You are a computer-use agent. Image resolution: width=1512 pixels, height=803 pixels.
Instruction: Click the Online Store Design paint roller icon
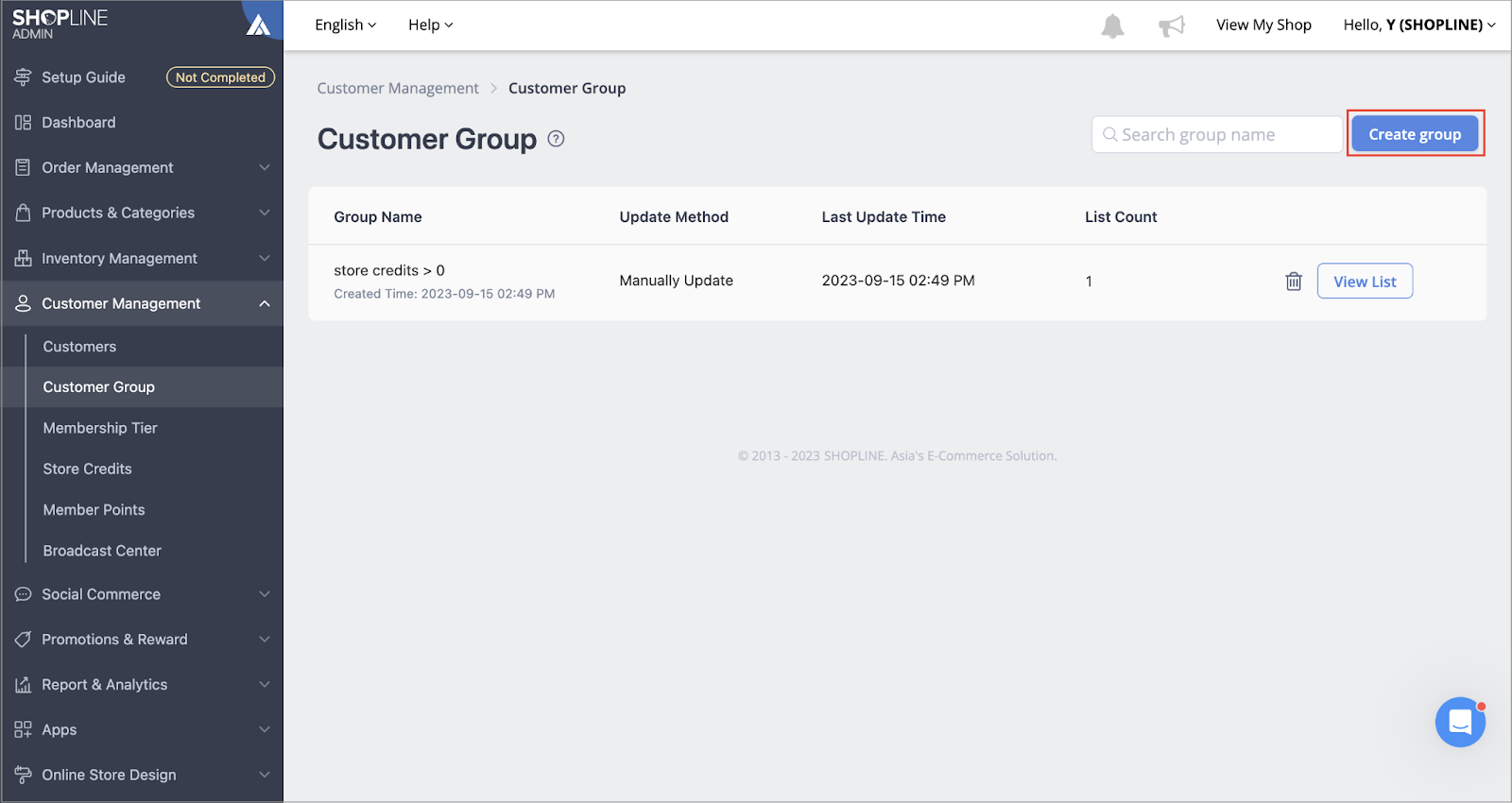tap(23, 775)
